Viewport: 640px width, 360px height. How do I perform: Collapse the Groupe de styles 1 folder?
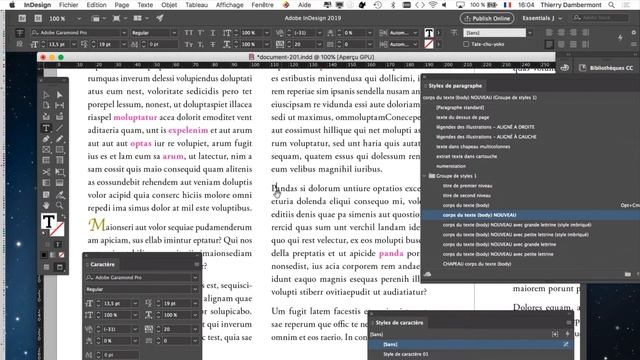pos(425,176)
